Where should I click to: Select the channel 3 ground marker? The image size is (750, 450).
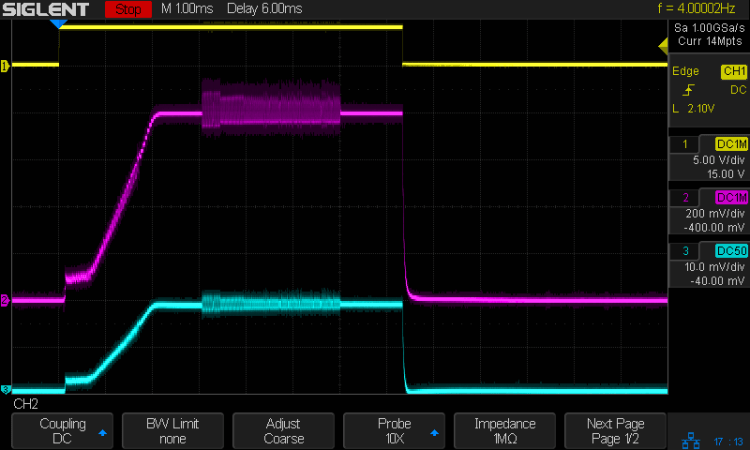pyautogui.click(x=5, y=389)
